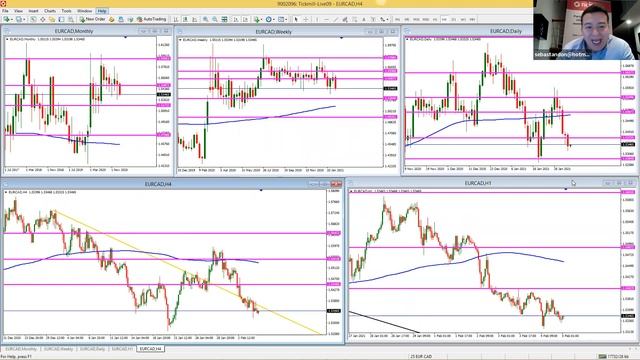Zoom out of the chart

(x=215, y=19)
